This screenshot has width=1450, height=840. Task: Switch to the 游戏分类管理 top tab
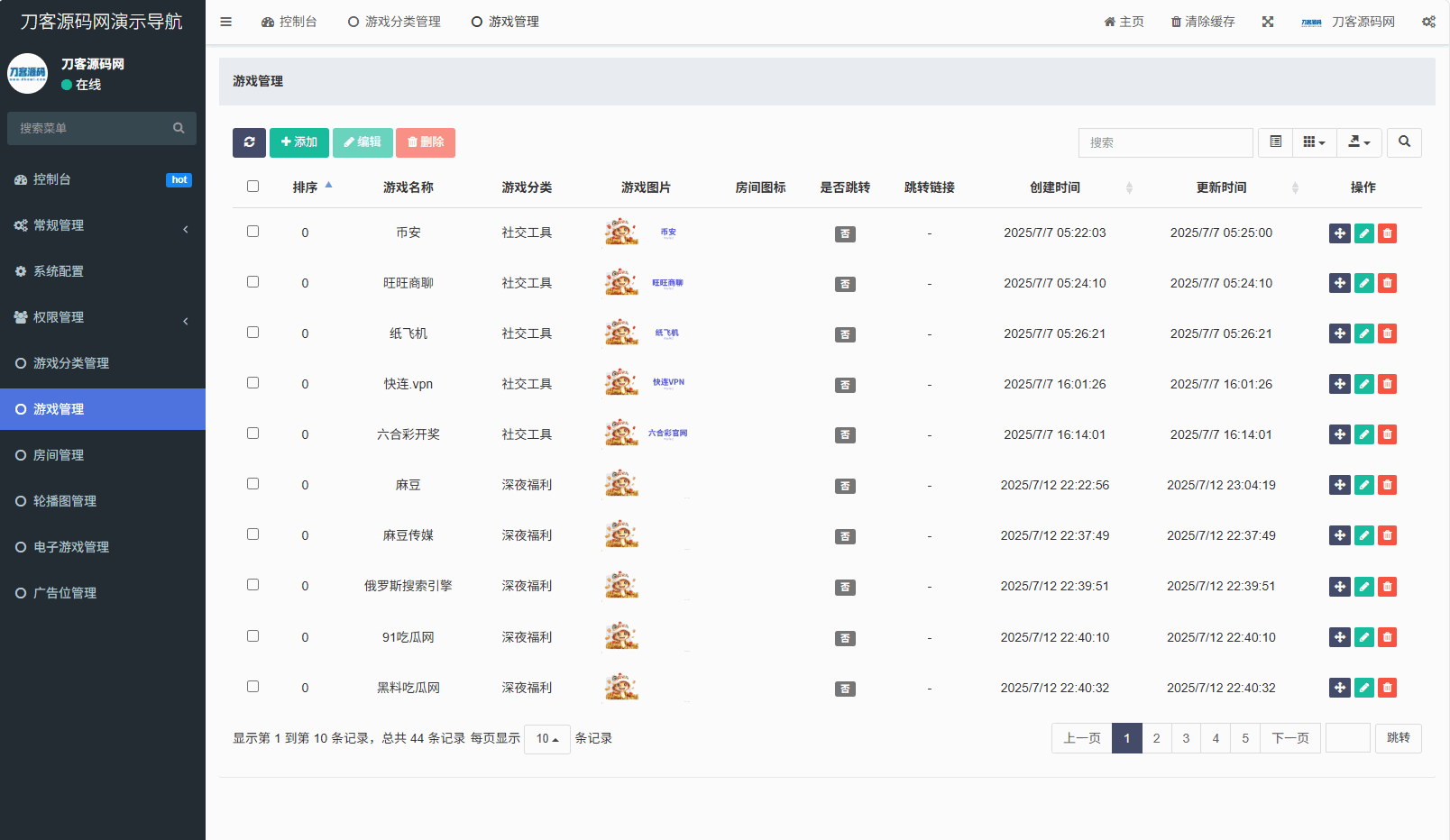coord(394,22)
